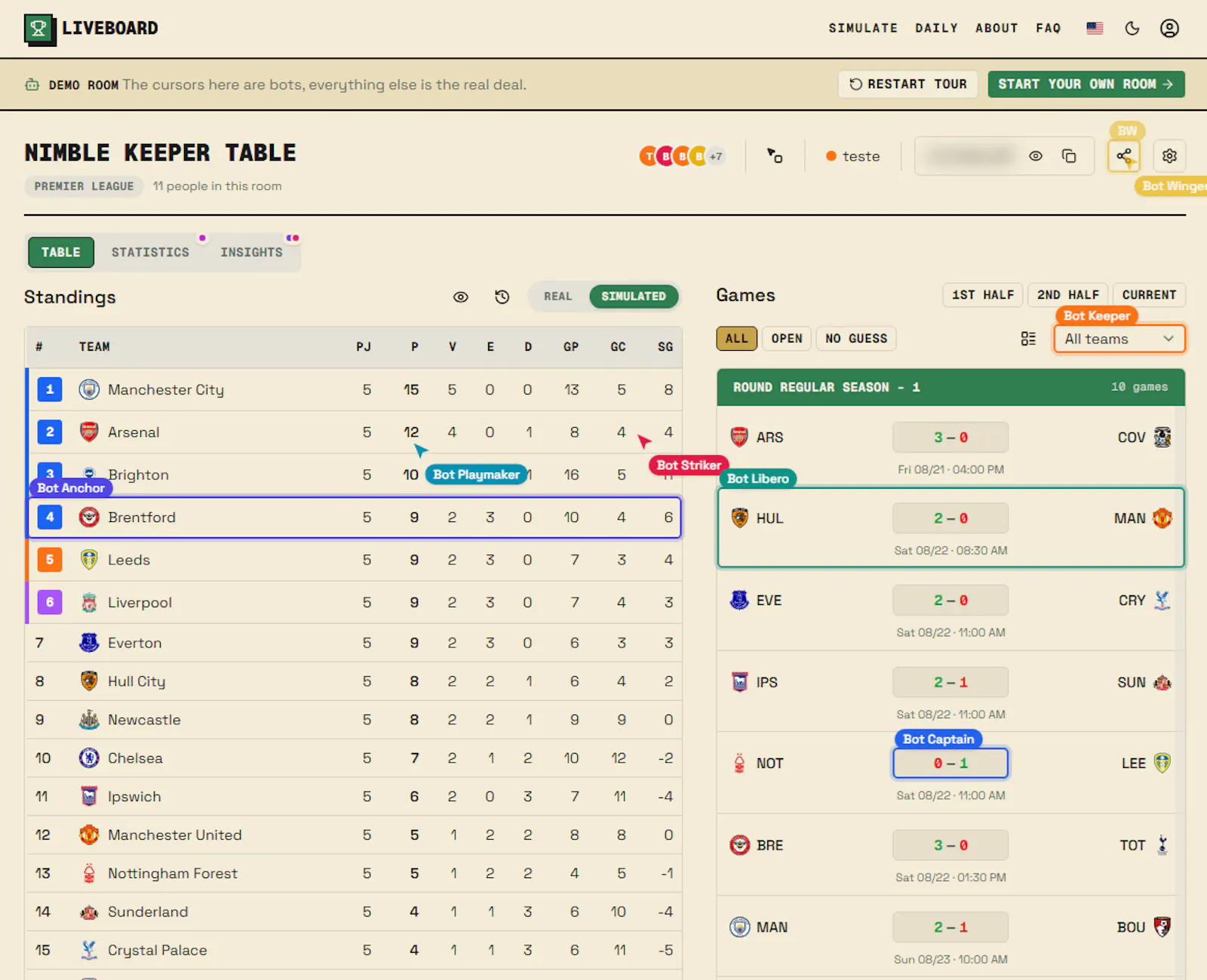Filter games by ALL
This screenshot has height=980, width=1207.
click(736, 339)
